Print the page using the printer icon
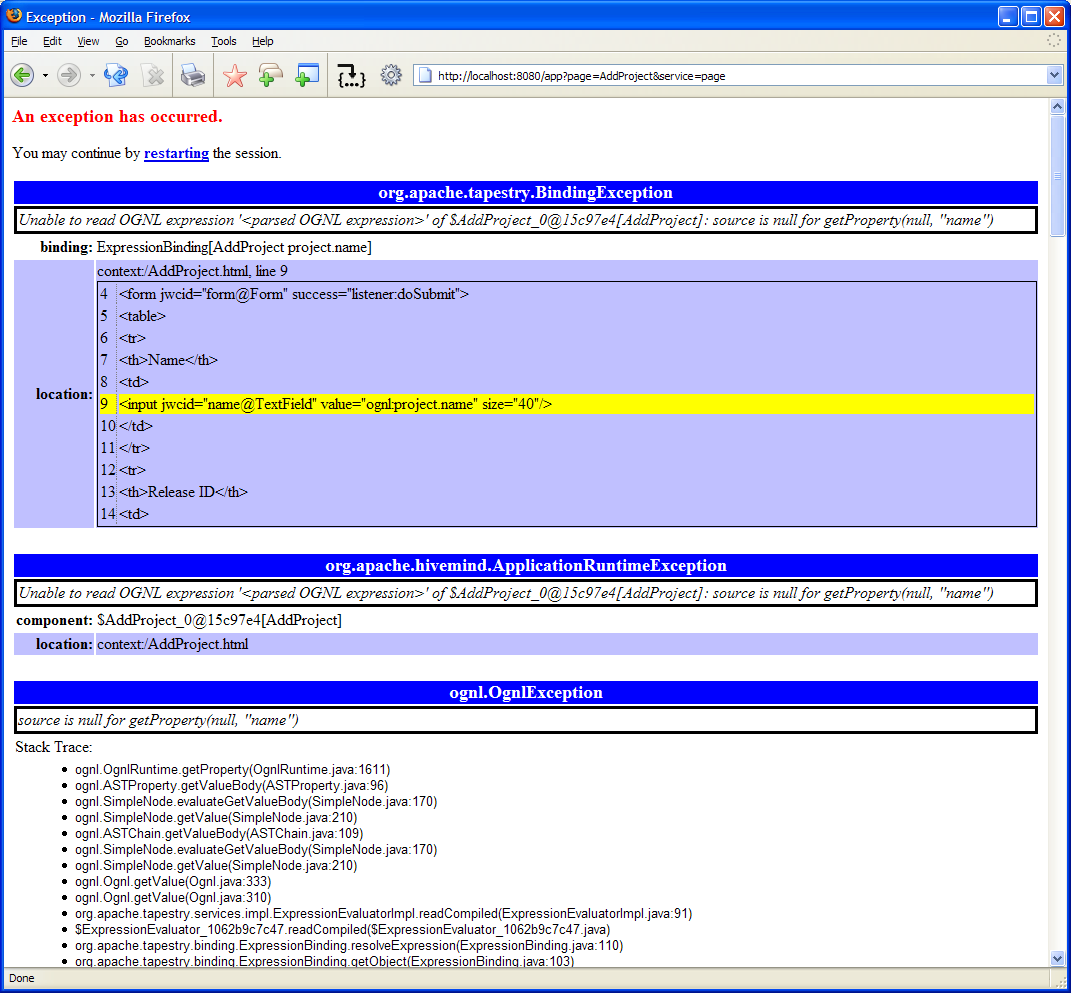Image resolution: width=1071 pixels, height=993 pixels. 192,75
